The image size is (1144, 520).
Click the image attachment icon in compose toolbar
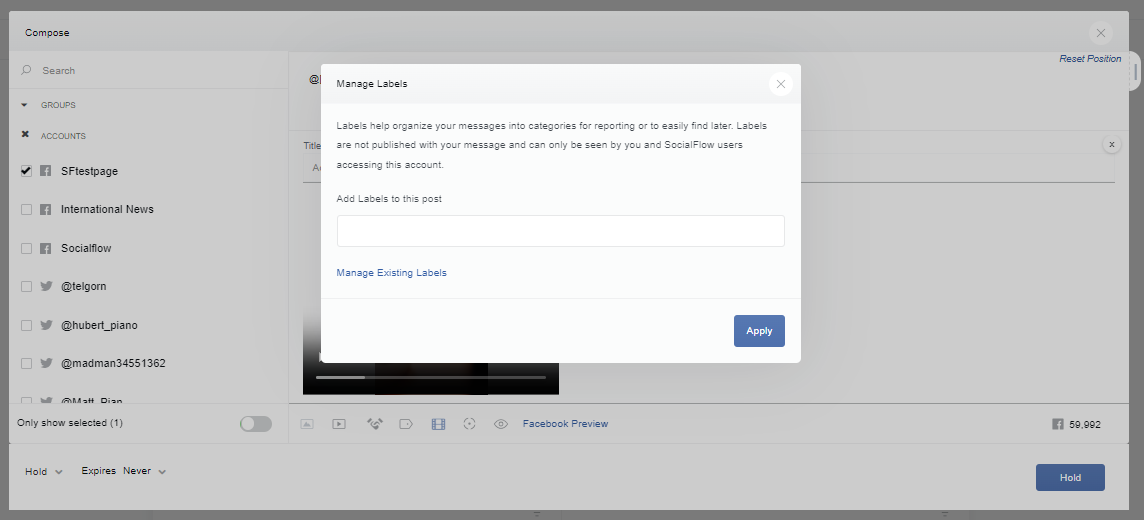tap(307, 424)
